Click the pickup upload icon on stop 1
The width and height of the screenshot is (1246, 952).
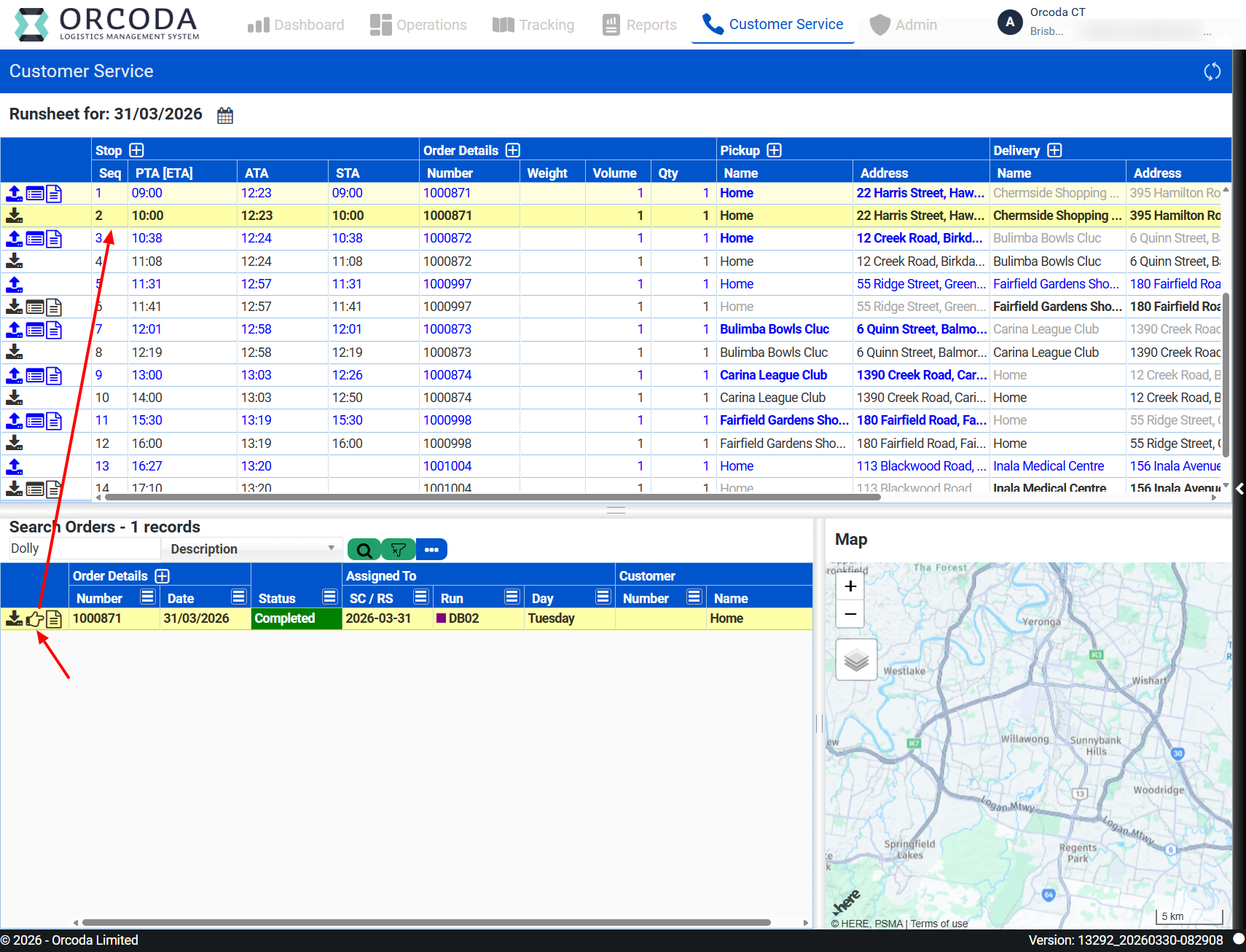(15, 194)
